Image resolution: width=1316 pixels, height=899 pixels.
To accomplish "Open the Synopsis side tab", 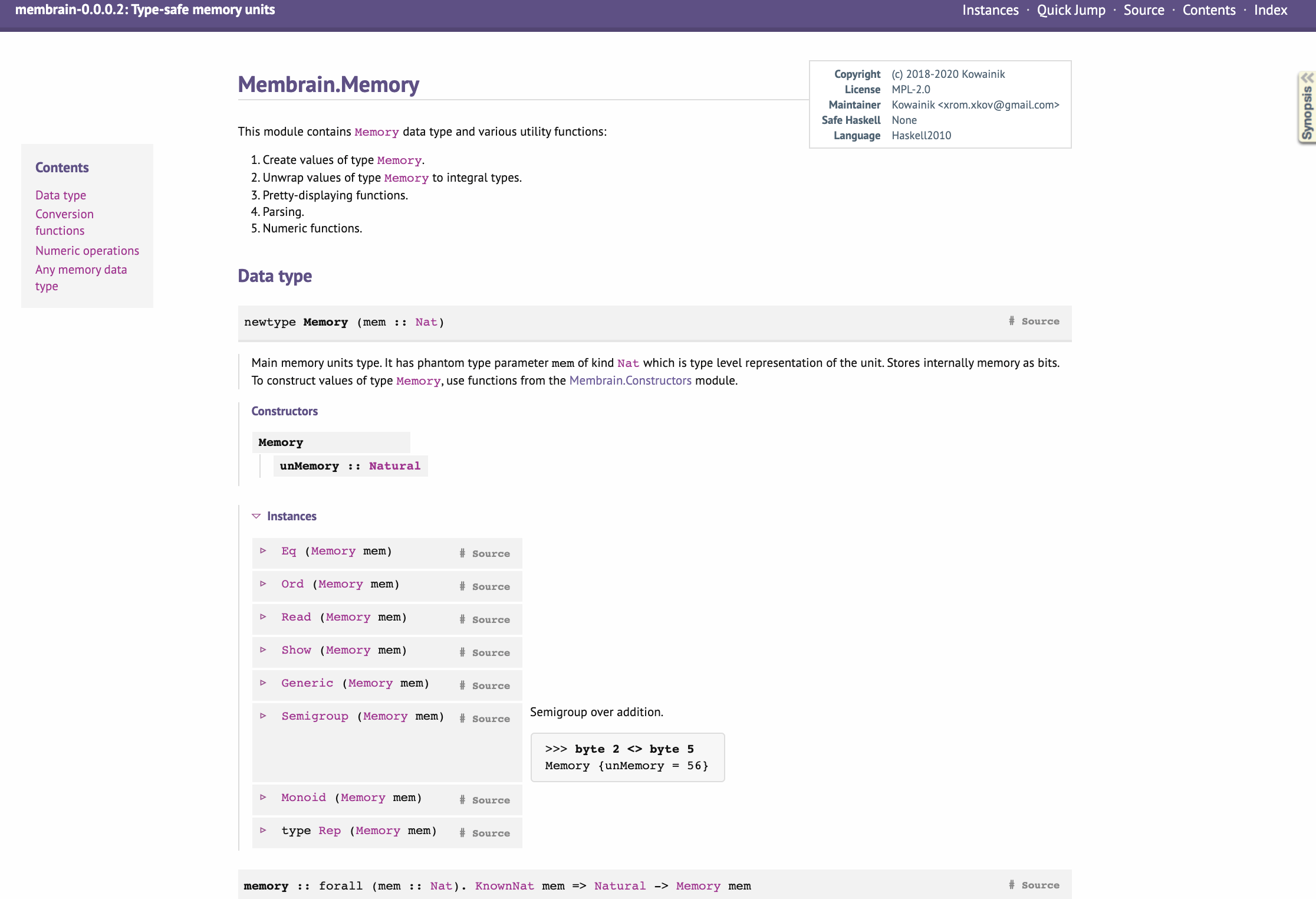I will pos(1307,106).
